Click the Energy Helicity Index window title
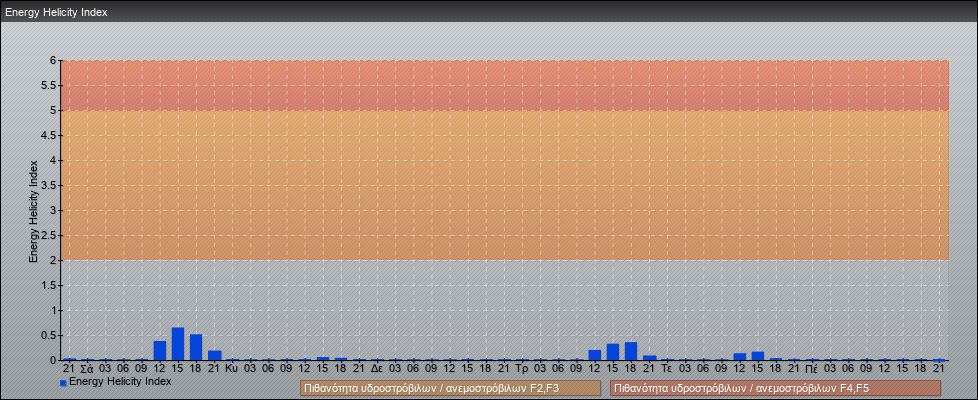The width and height of the screenshot is (978, 400). click(56, 12)
